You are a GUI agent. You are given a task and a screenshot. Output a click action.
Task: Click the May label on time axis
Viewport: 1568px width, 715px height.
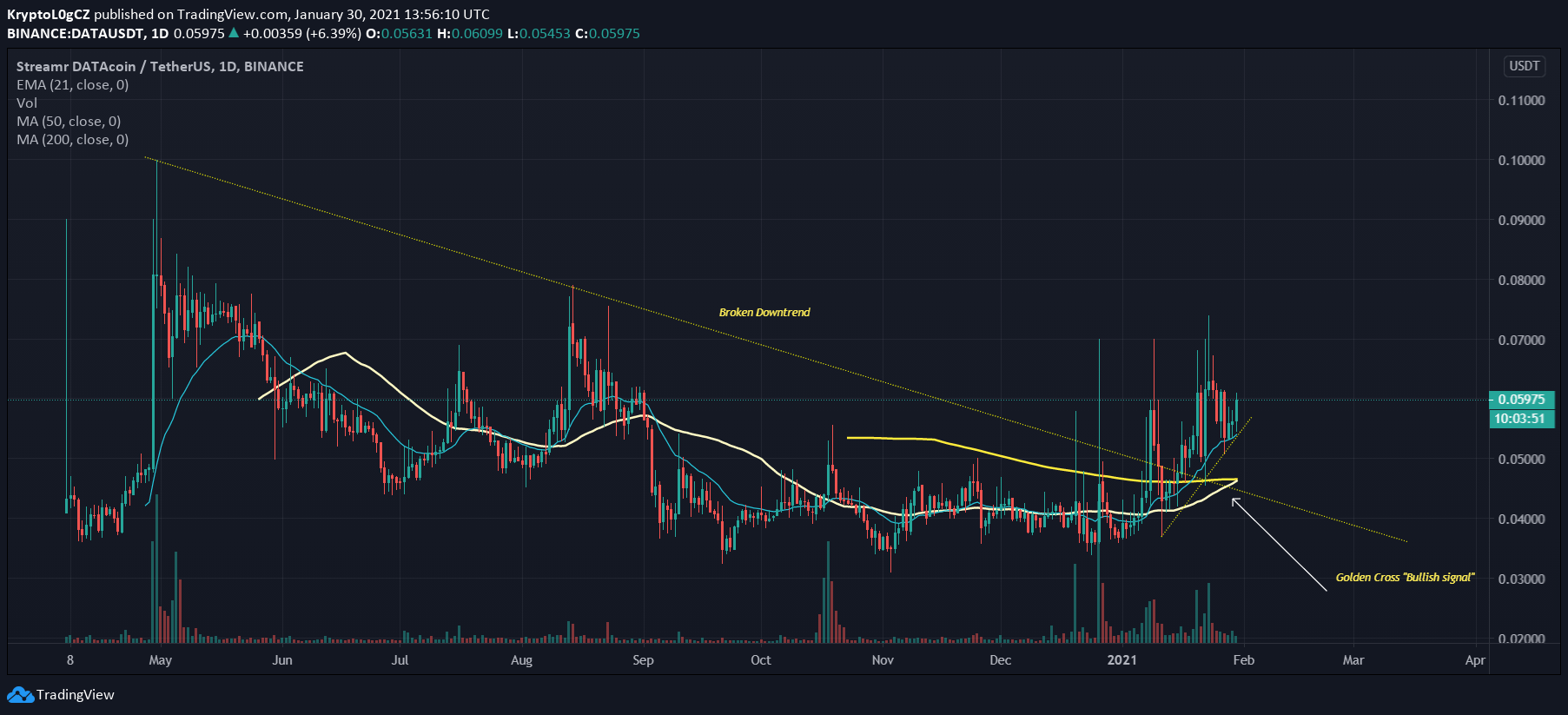click(x=161, y=660)
